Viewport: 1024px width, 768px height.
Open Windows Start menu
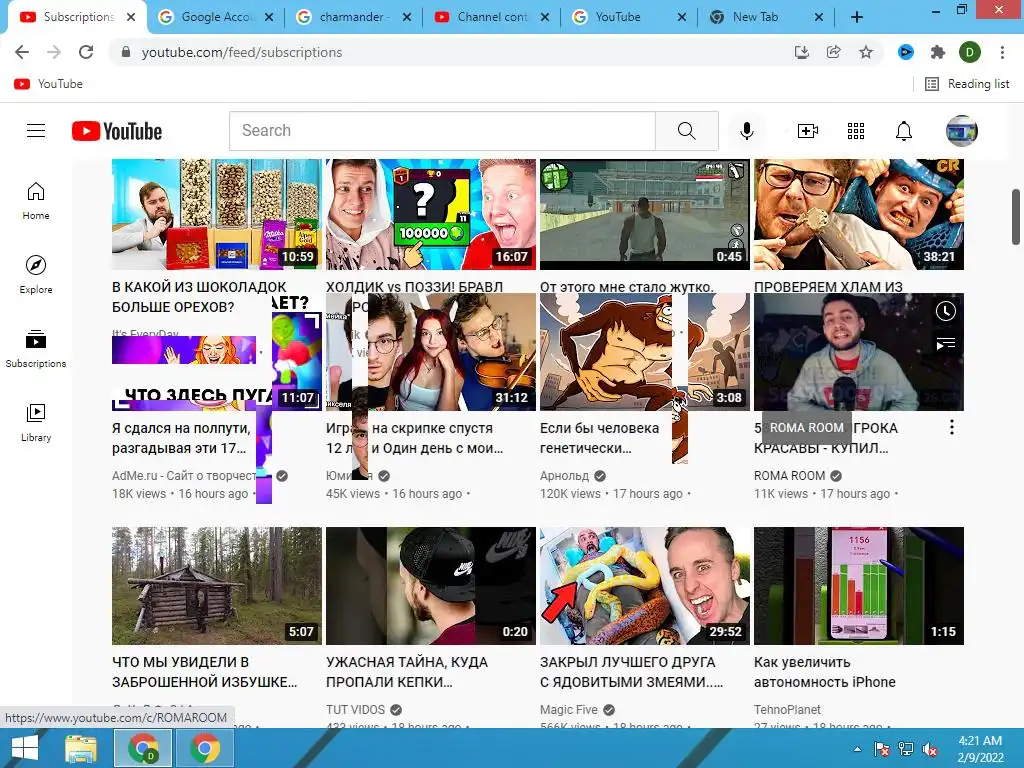tap(25, 748)
